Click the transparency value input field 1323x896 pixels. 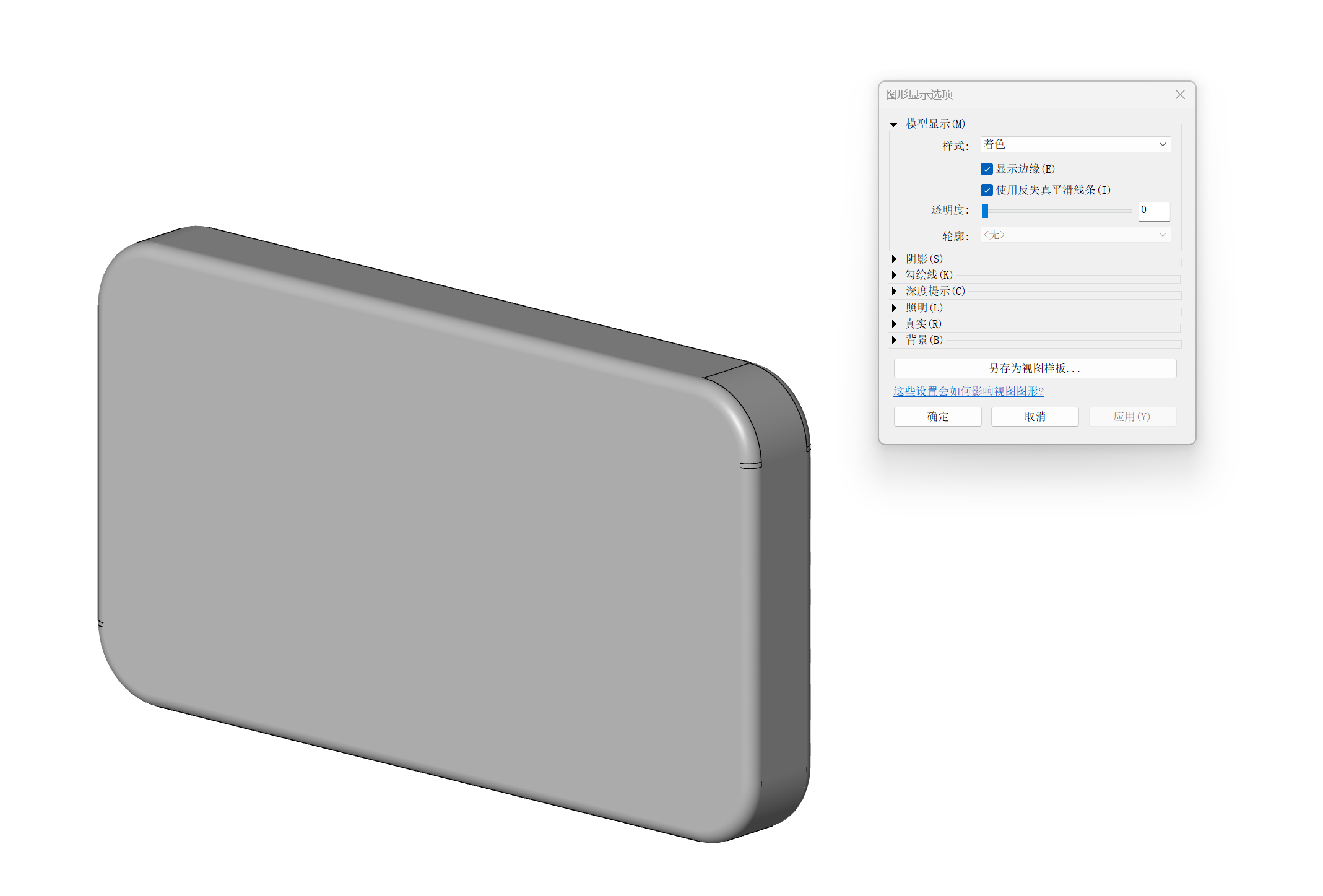pyautogui.click(x=1153, y=211)
